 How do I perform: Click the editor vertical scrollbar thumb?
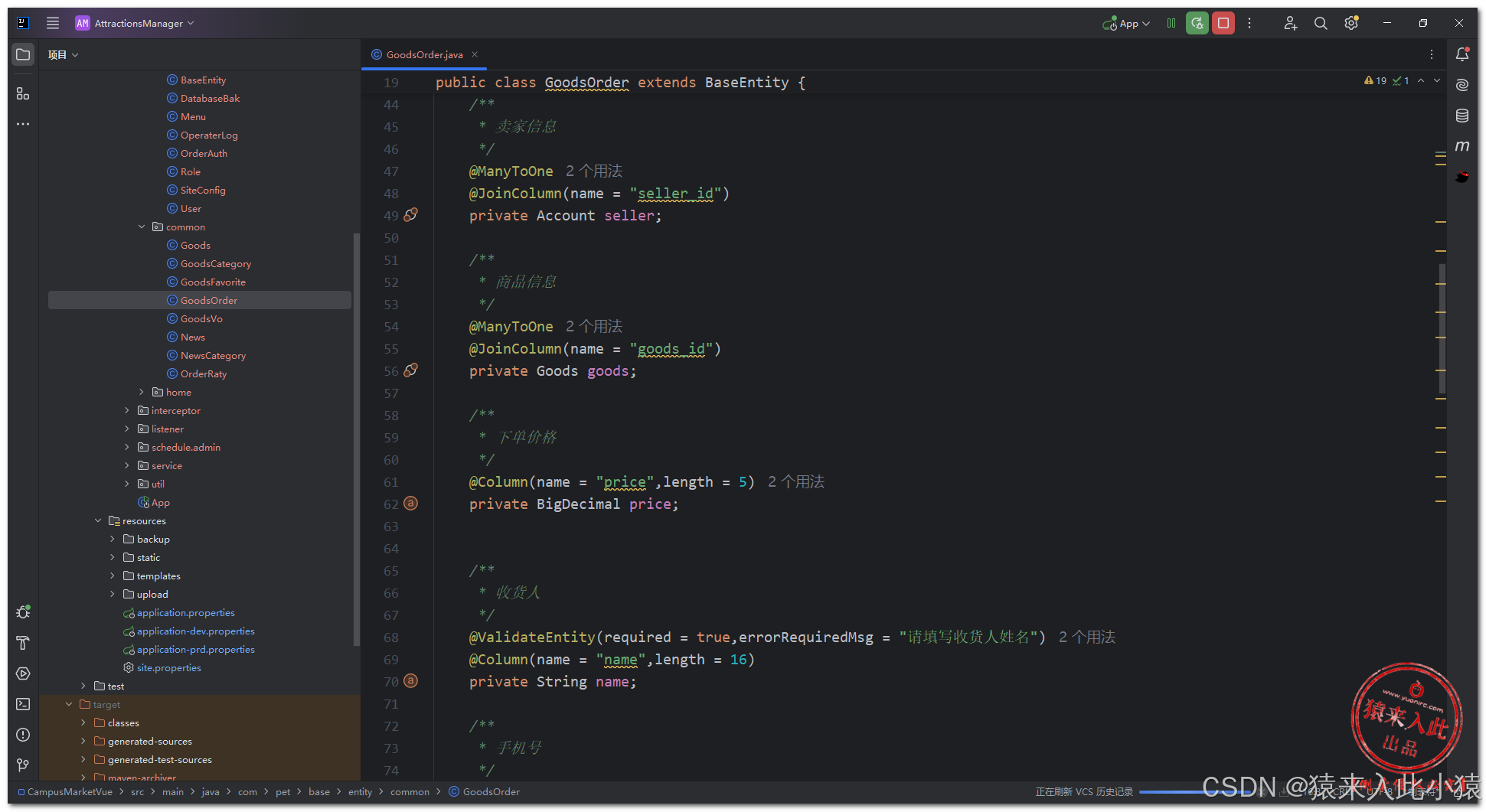(1442, 329)
